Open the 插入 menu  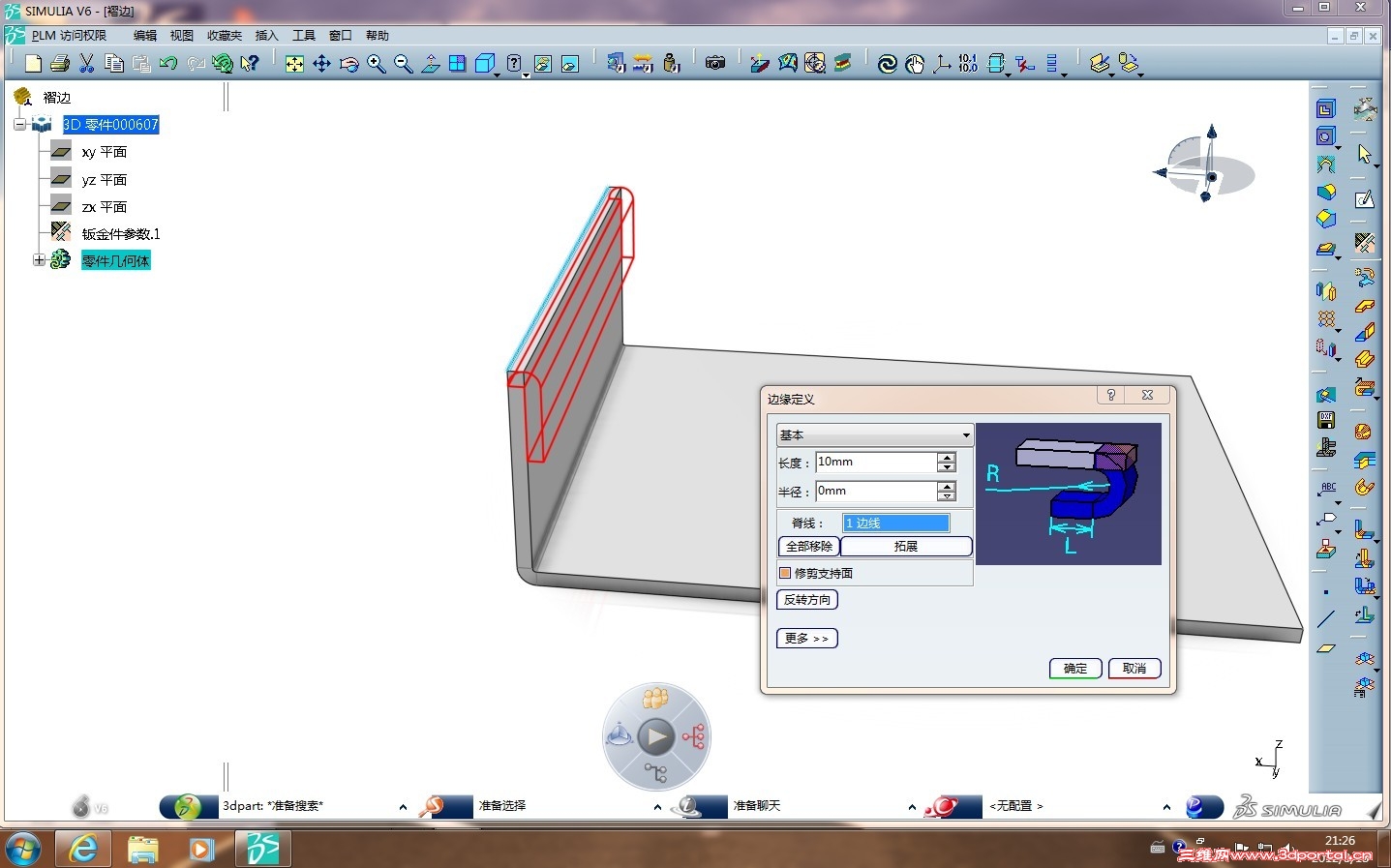coord(266,36)
